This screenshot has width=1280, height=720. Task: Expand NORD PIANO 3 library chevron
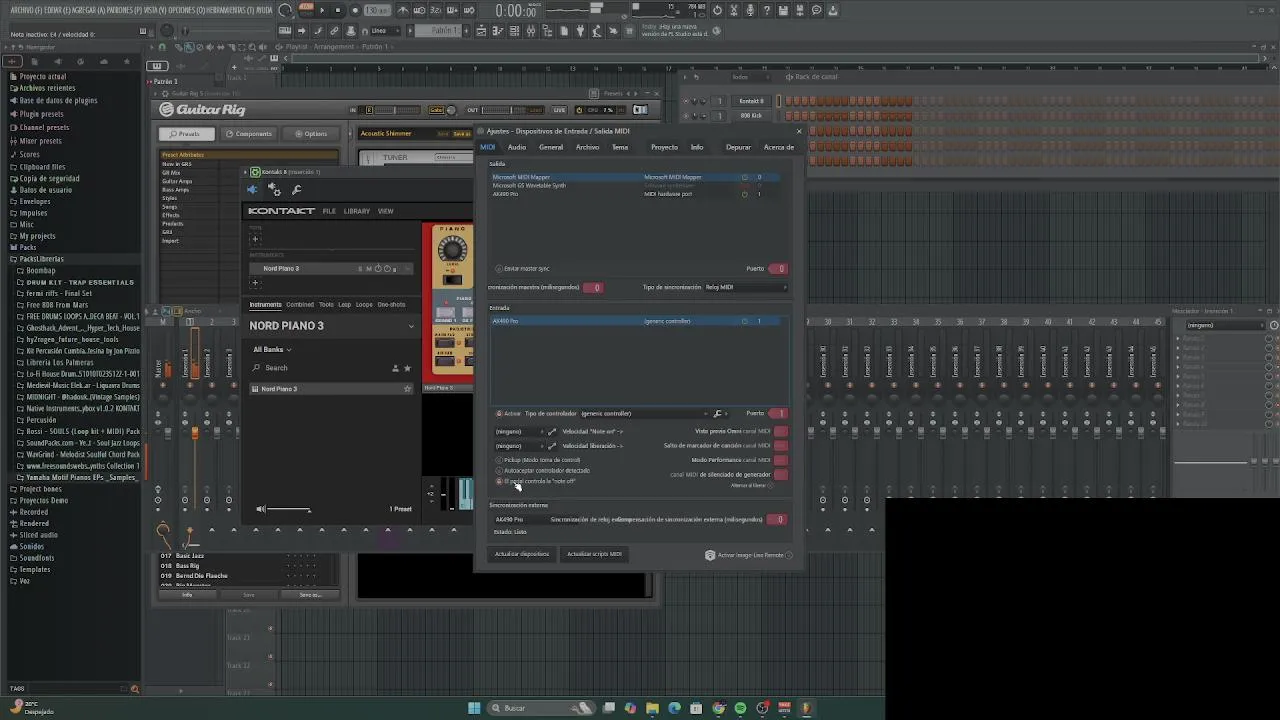pyautogui.click(x=410, y=326)
